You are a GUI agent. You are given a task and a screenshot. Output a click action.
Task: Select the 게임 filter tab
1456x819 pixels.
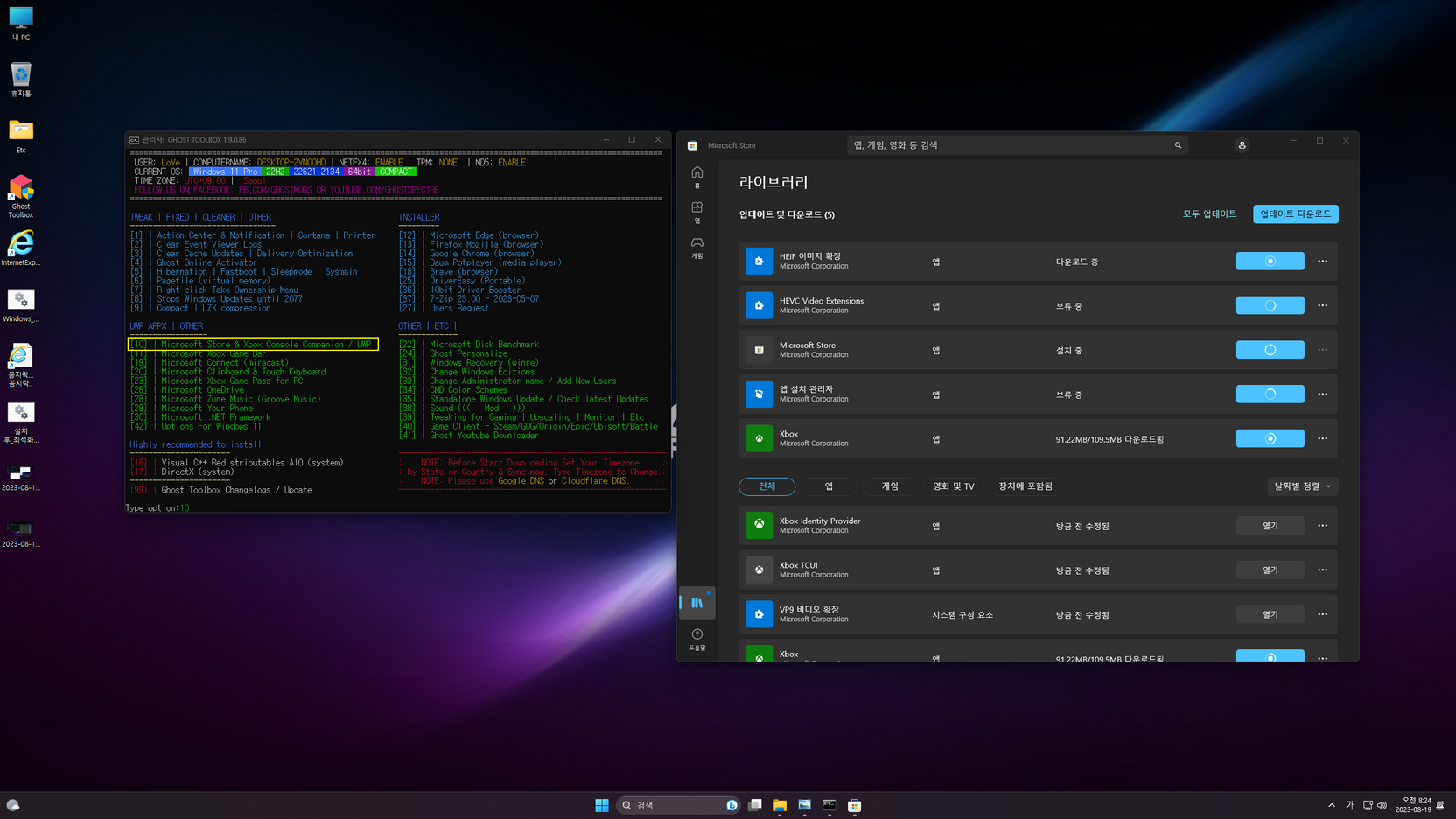(x=890, y=486)
